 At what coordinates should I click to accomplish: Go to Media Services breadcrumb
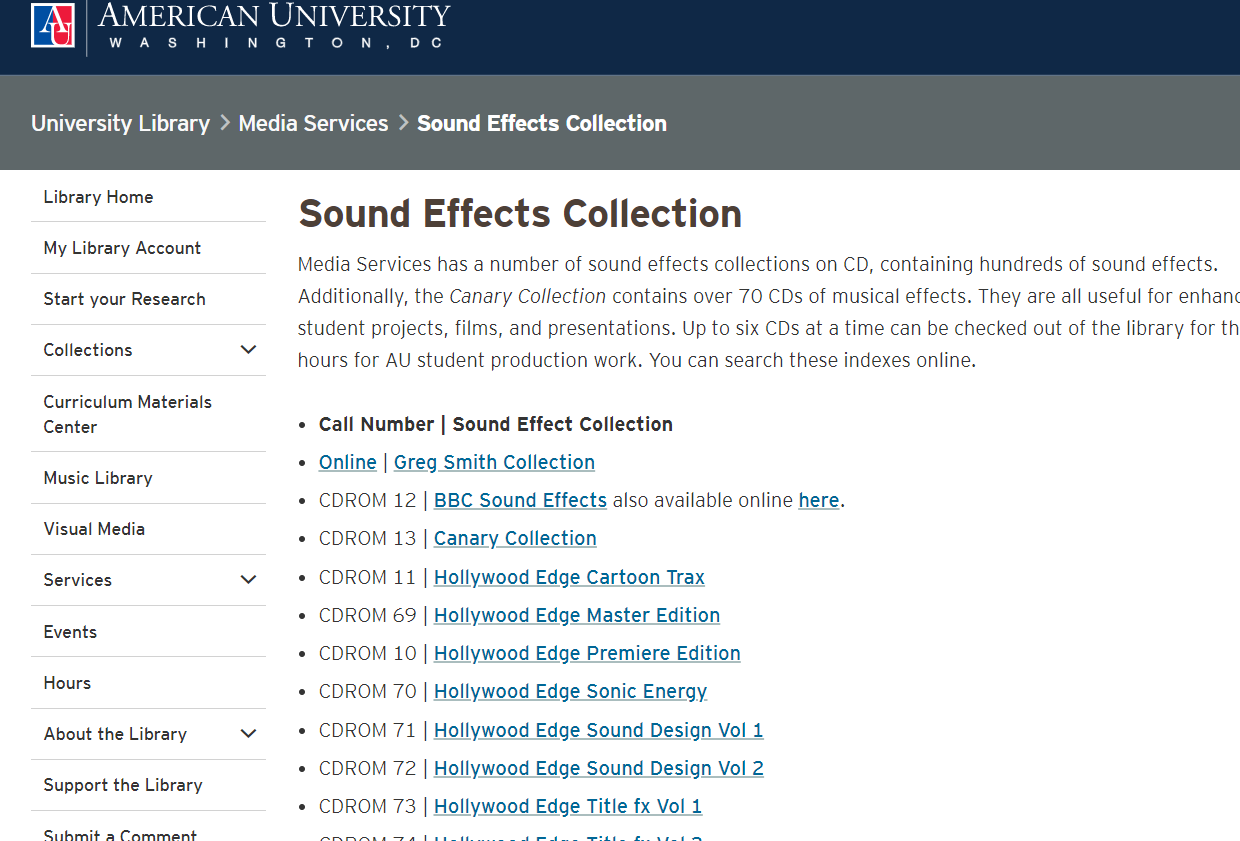pos(313,123)
